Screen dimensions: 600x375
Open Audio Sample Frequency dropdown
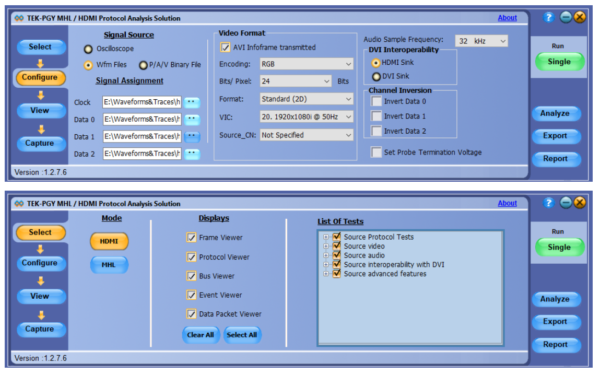pyautogui.click(x=481, y=41)
